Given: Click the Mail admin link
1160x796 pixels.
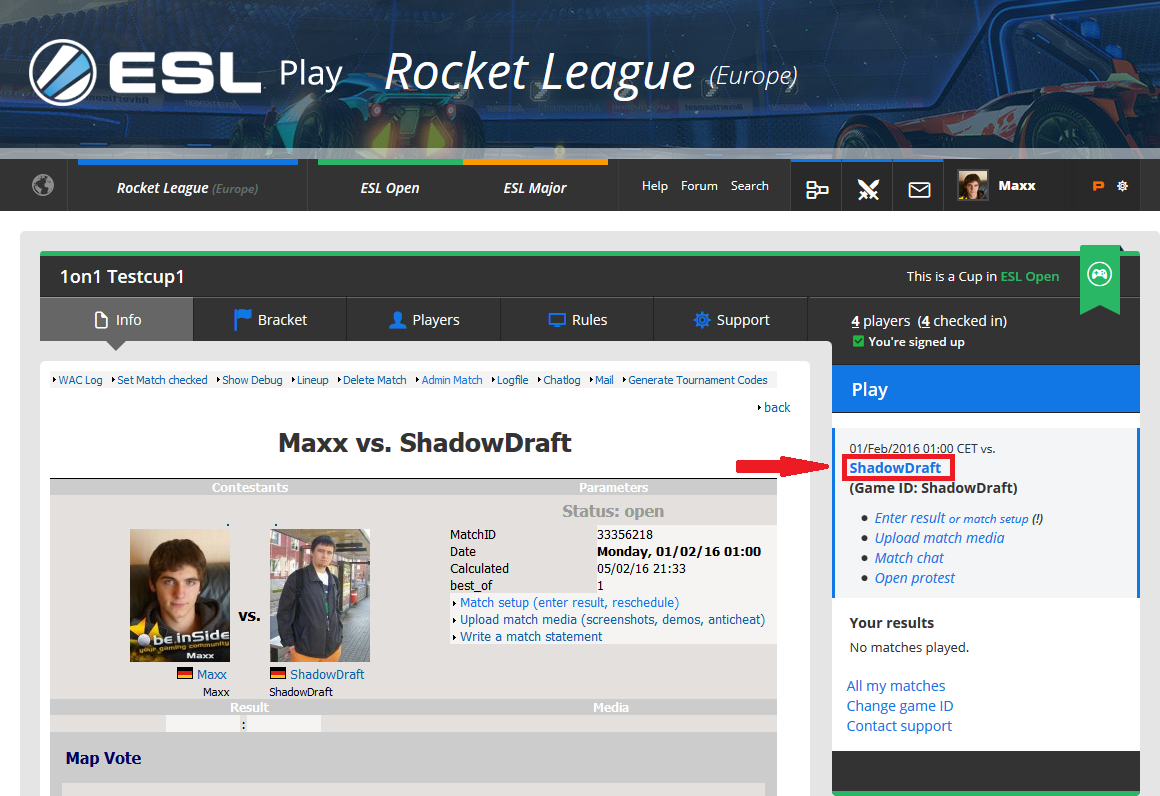Looking at the screenshot, I should pos(604,380).
